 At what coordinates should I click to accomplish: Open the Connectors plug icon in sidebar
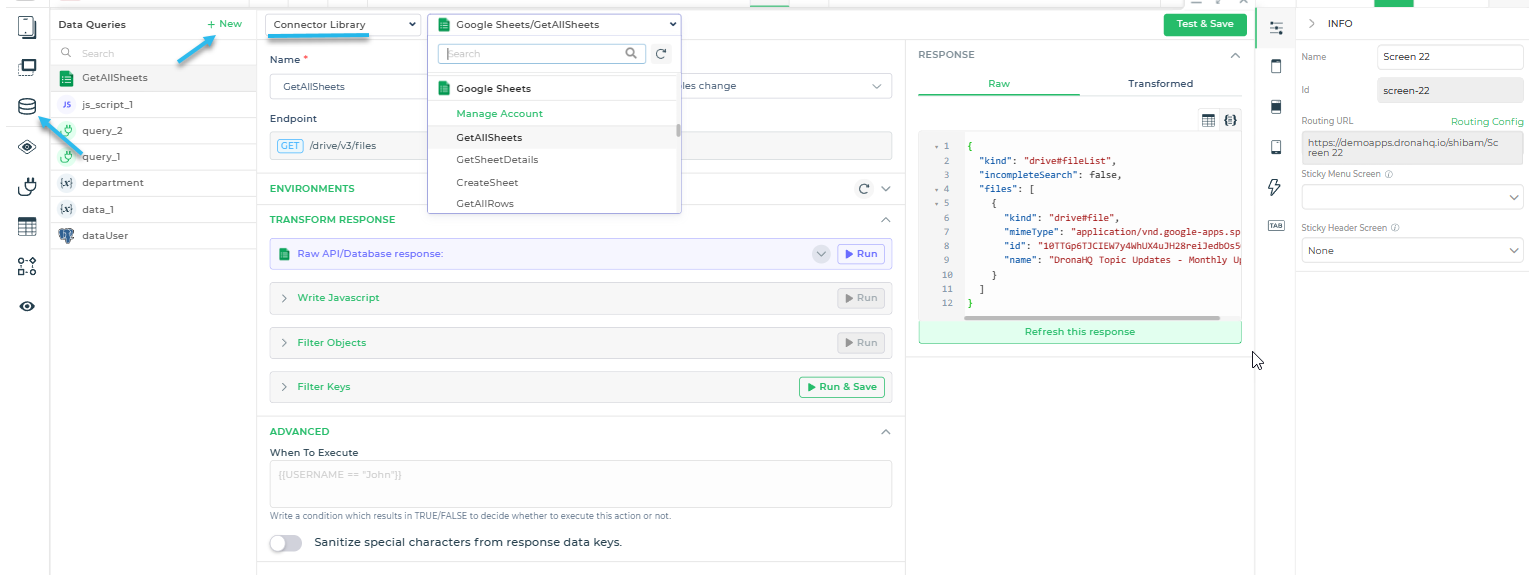tap(27, 186)
